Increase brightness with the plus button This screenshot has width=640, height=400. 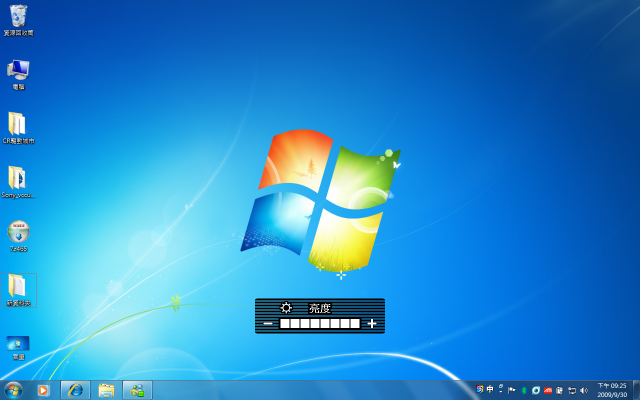click(x=371, y=324)
